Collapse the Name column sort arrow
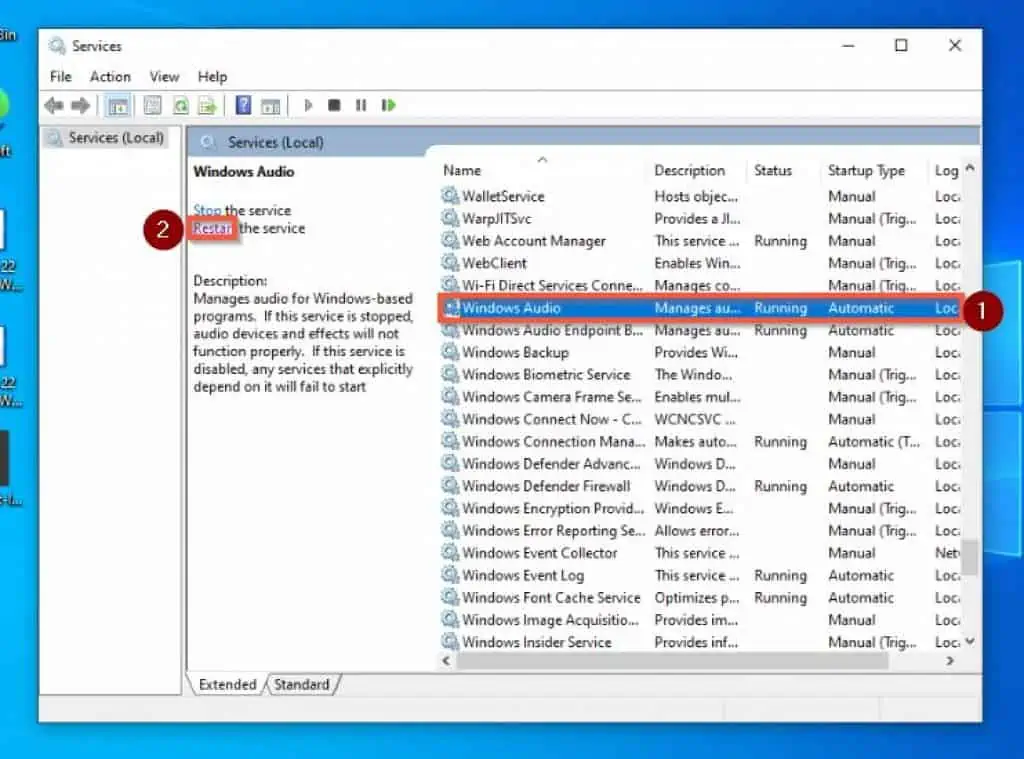The width and height of the screenshot is (1024, 759). [543, 158]
